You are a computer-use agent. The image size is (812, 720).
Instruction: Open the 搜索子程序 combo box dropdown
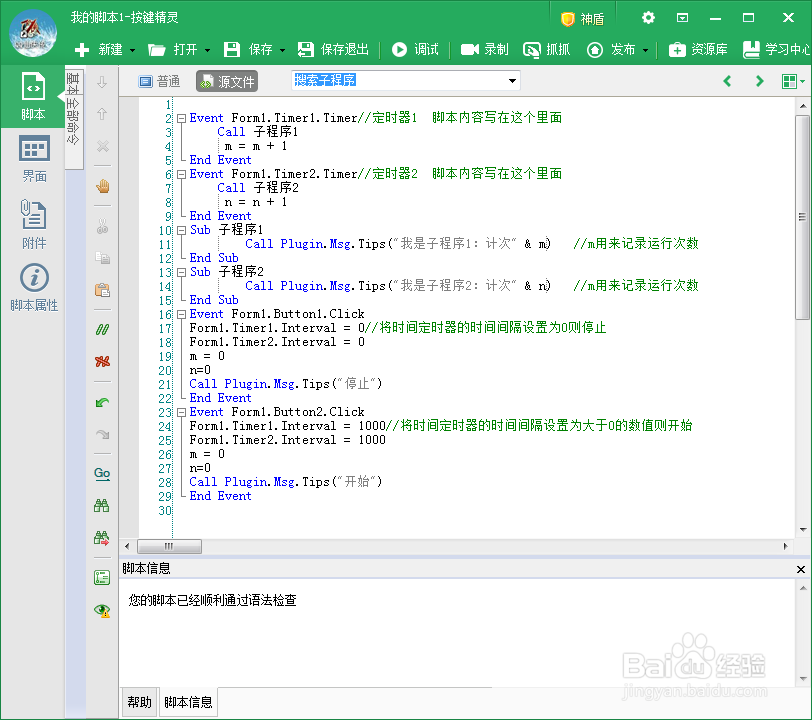pos(512,81)
